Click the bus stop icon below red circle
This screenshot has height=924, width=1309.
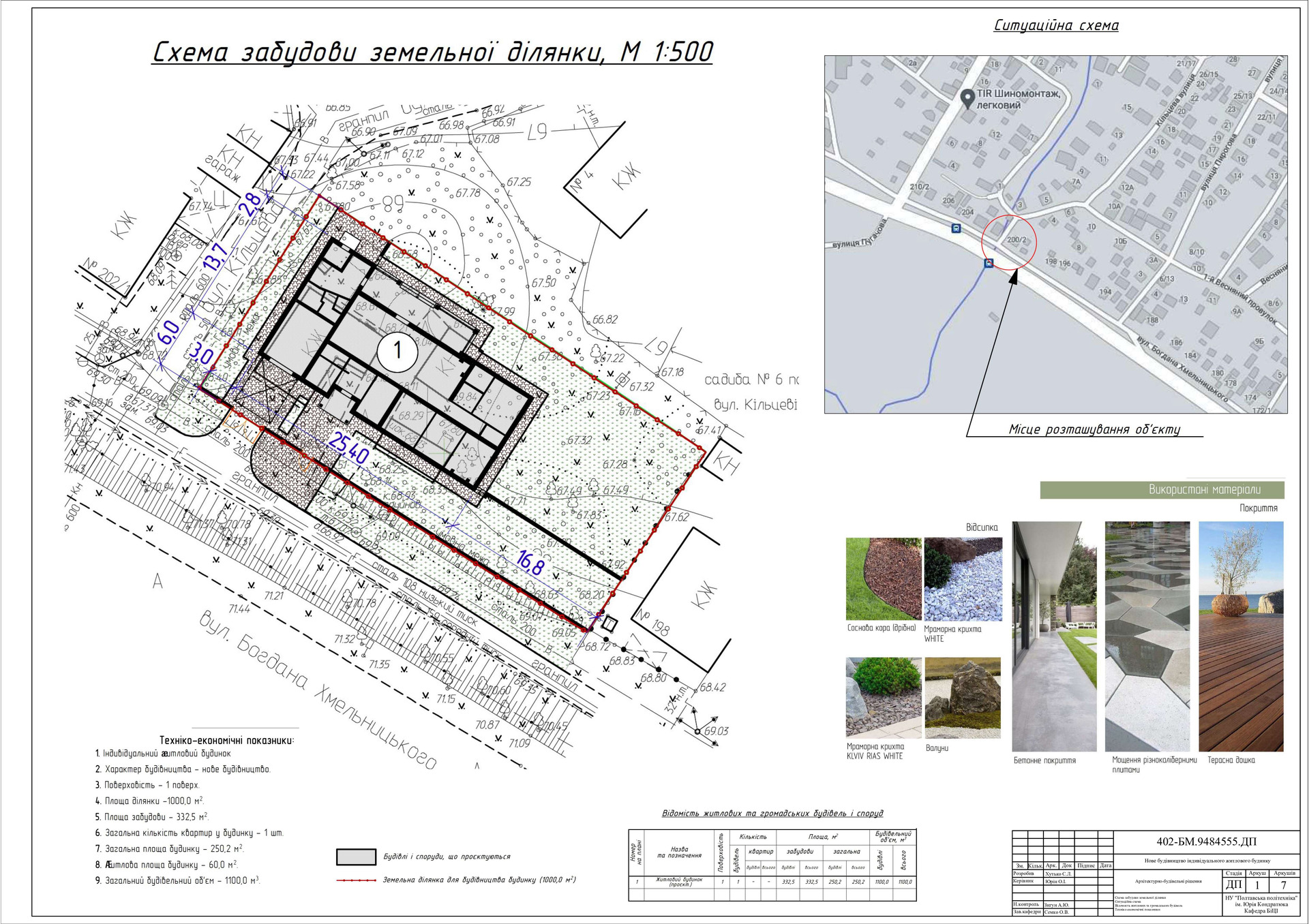pyautogui.click(x=989, y=263)
